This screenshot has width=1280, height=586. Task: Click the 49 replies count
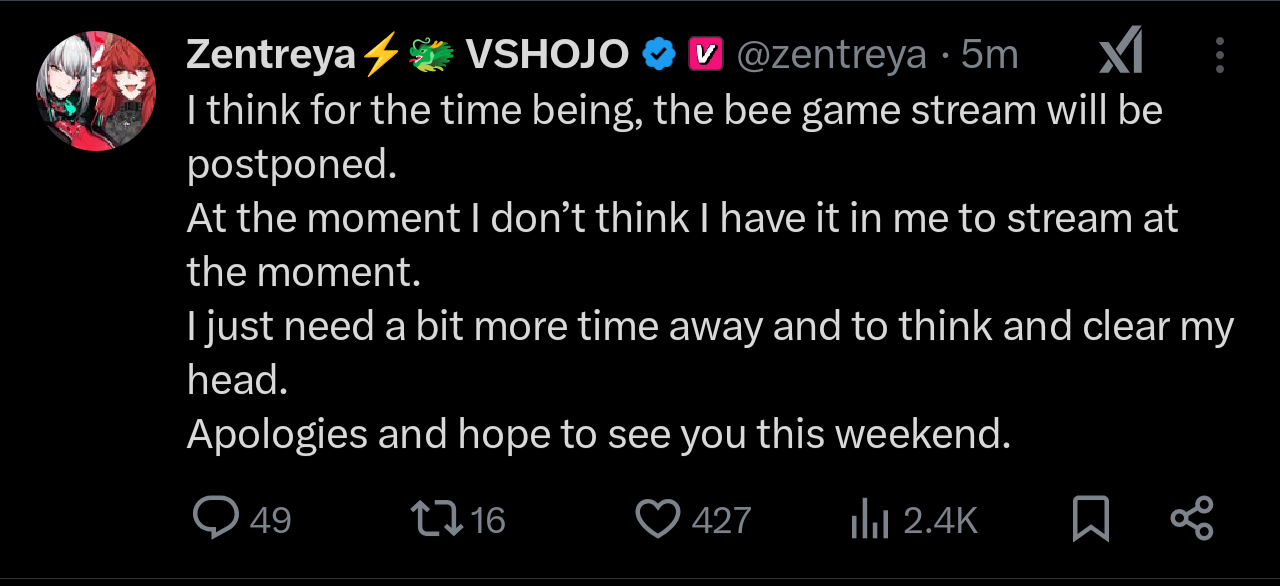click(x=270, y=520)
